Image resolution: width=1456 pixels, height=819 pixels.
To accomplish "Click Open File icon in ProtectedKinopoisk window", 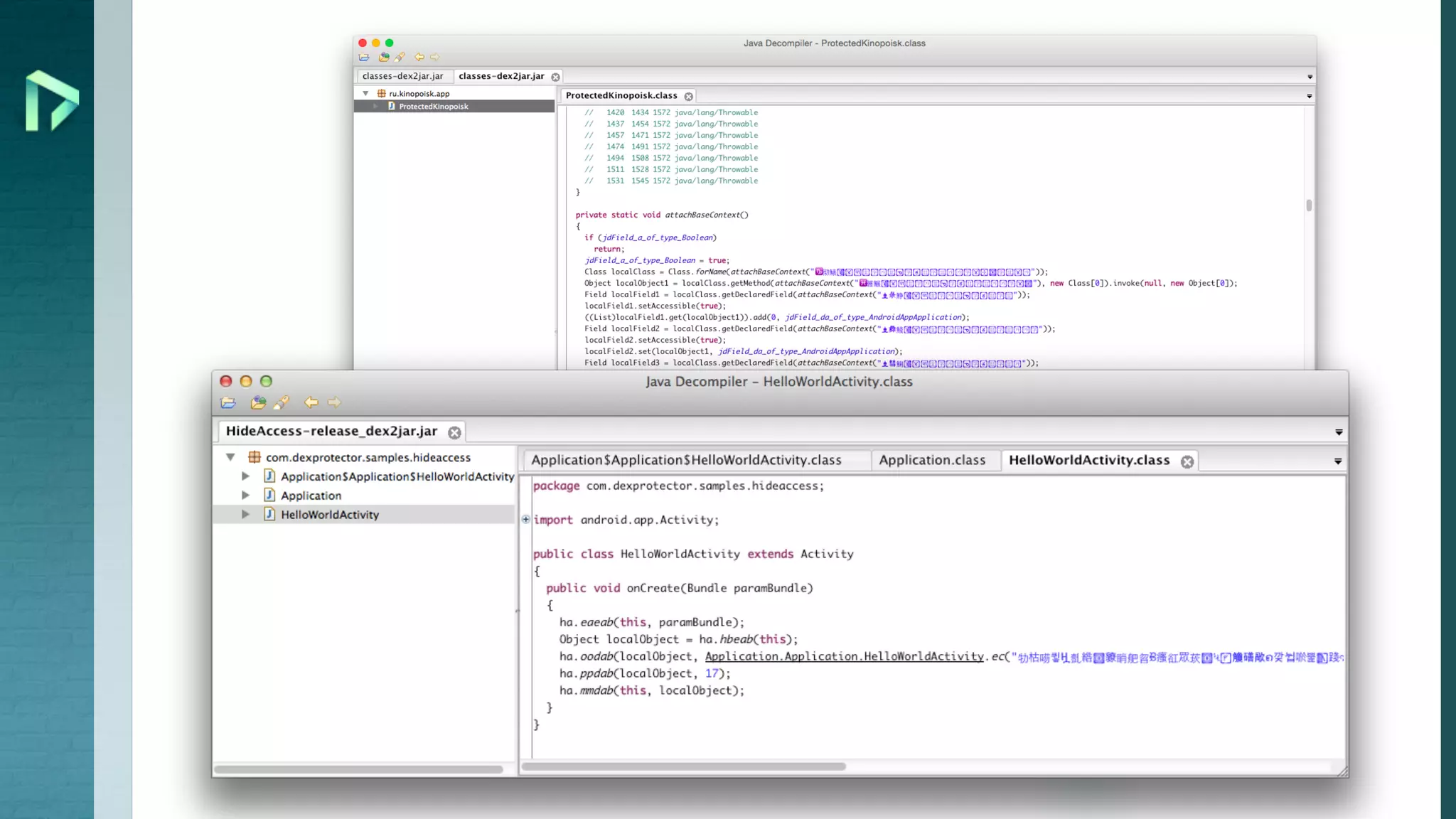I will [364, 57].
